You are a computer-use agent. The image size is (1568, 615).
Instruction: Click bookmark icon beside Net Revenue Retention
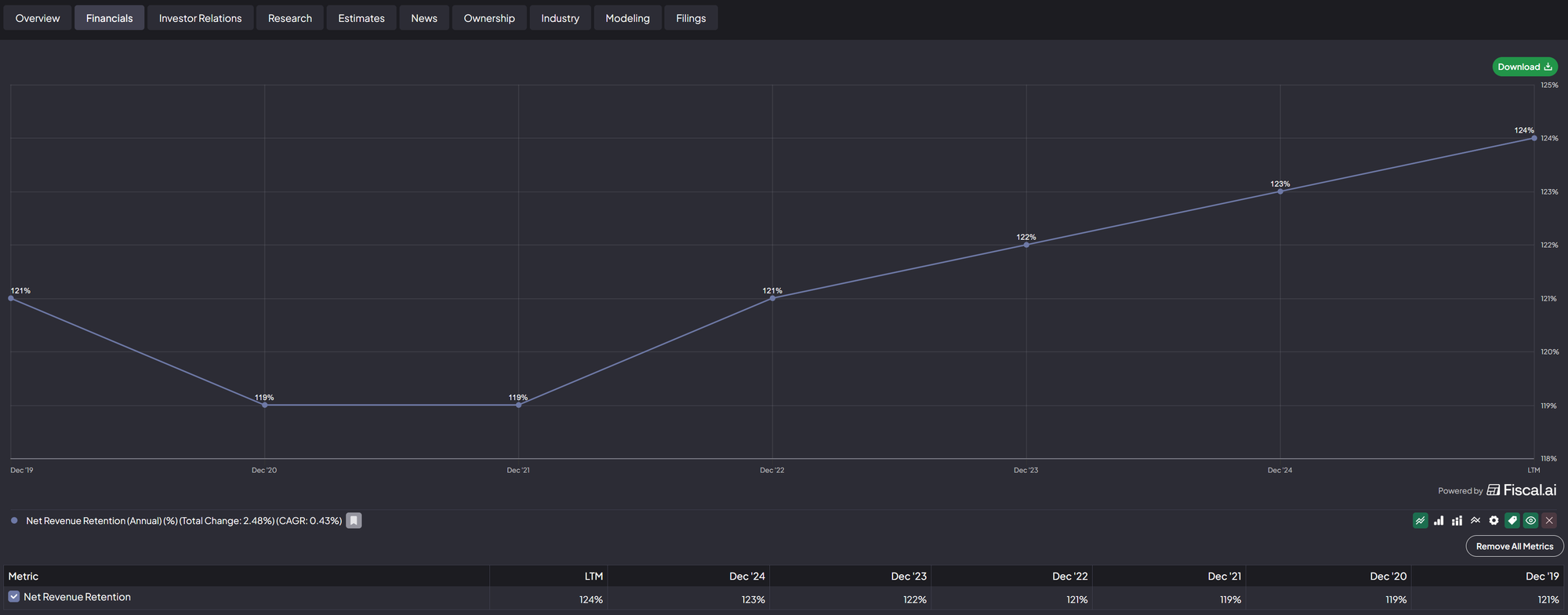tap(354, 521)
